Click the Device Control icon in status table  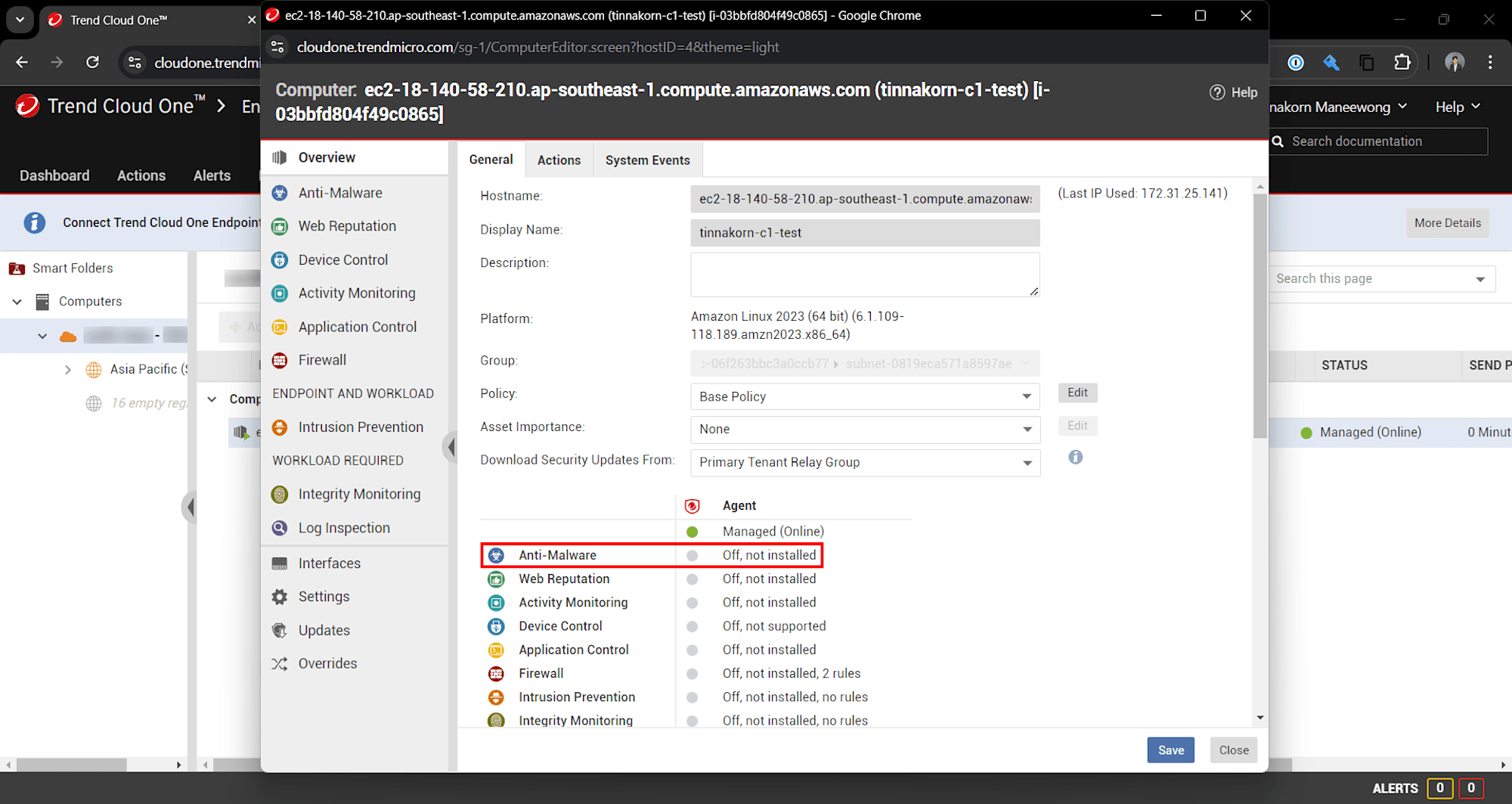[496, 626]
